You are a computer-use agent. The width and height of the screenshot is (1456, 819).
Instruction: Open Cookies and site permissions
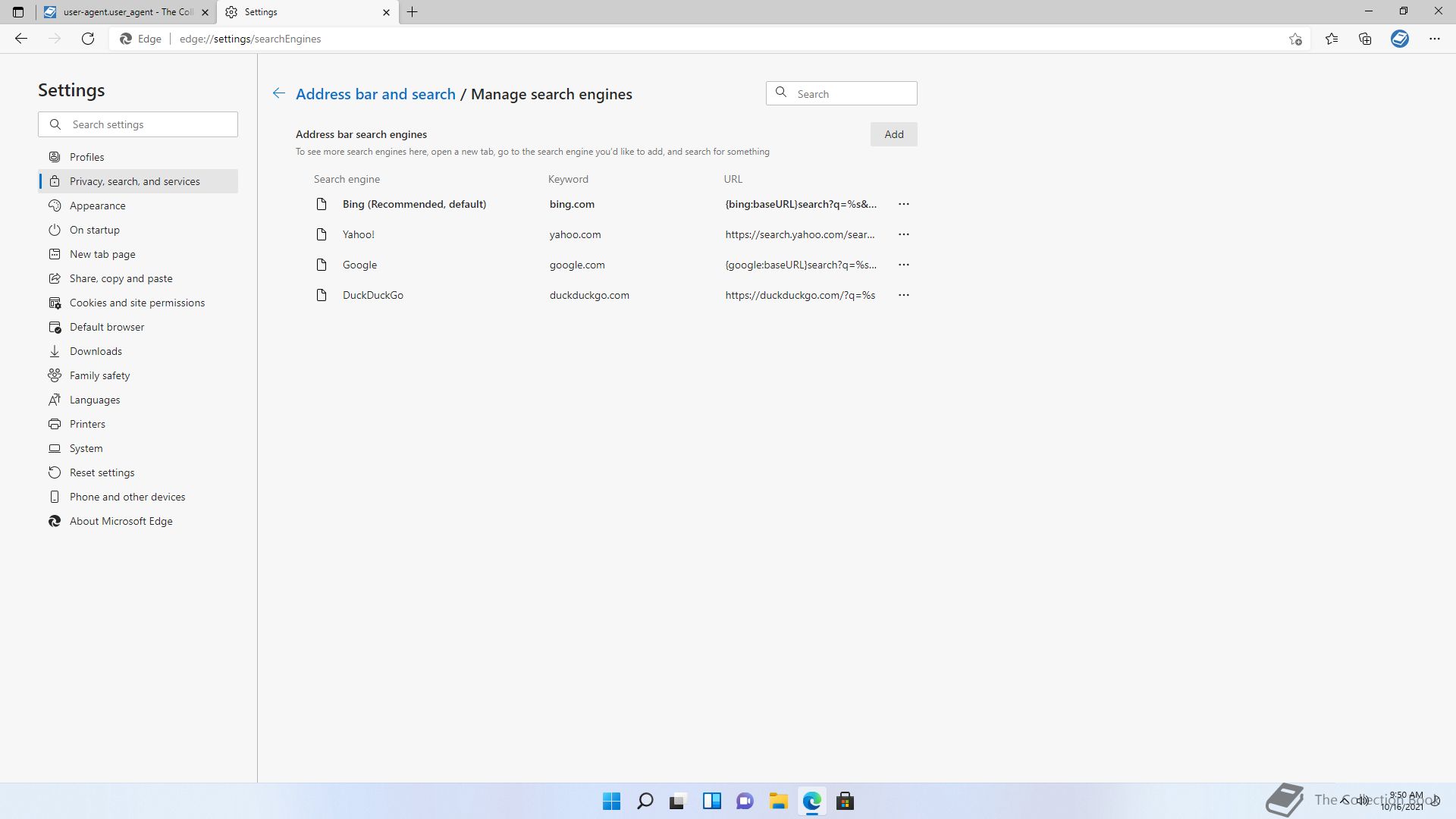click(138, 303)
